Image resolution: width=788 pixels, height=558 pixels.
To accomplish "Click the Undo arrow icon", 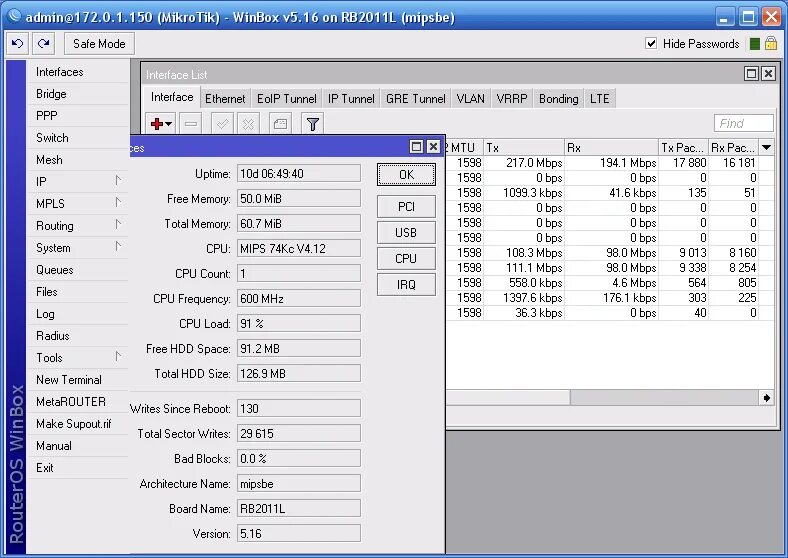I will pos(18,44).
